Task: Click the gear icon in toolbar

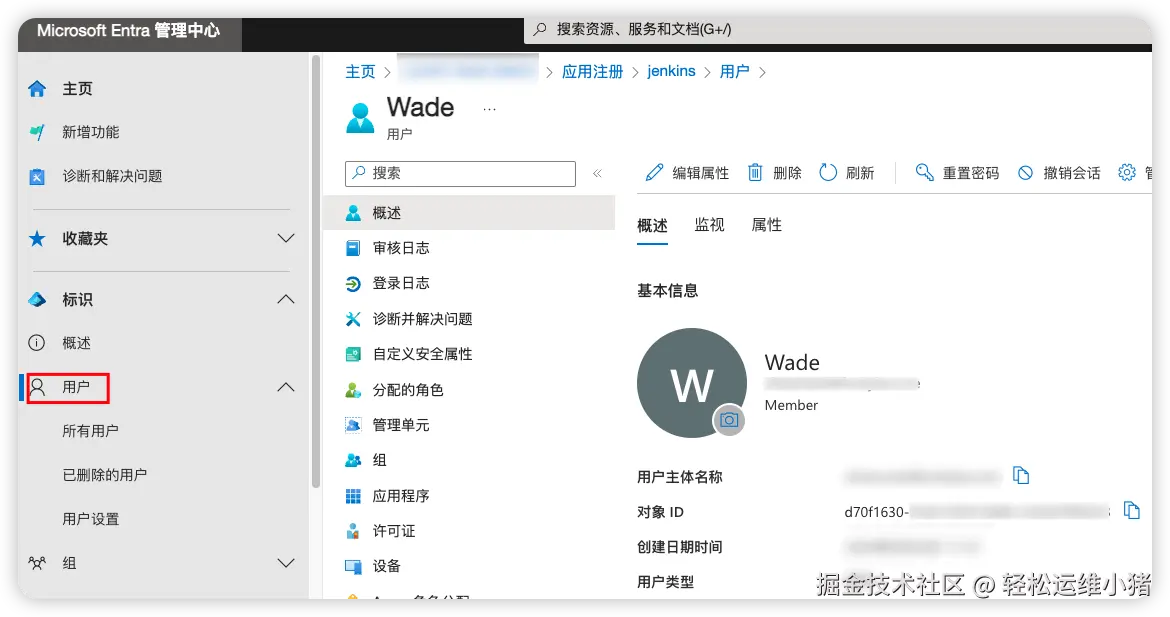Action: point(1127,173)
